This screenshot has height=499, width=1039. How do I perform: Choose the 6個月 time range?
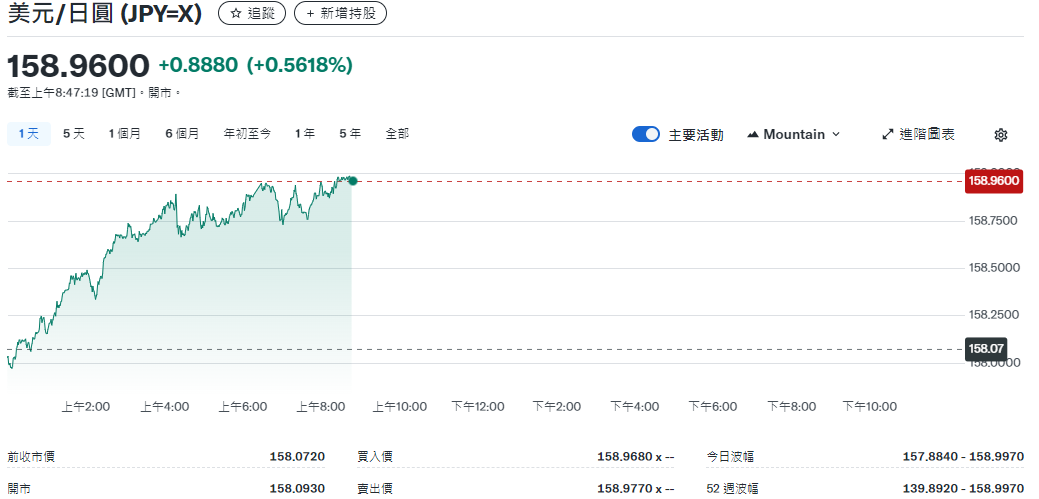point(182,133)
